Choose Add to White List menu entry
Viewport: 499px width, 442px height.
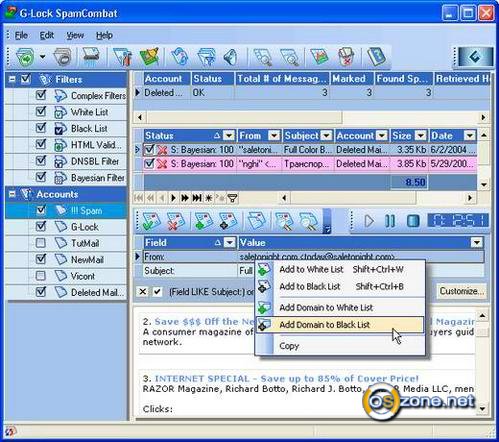click(x=339, y=269)
